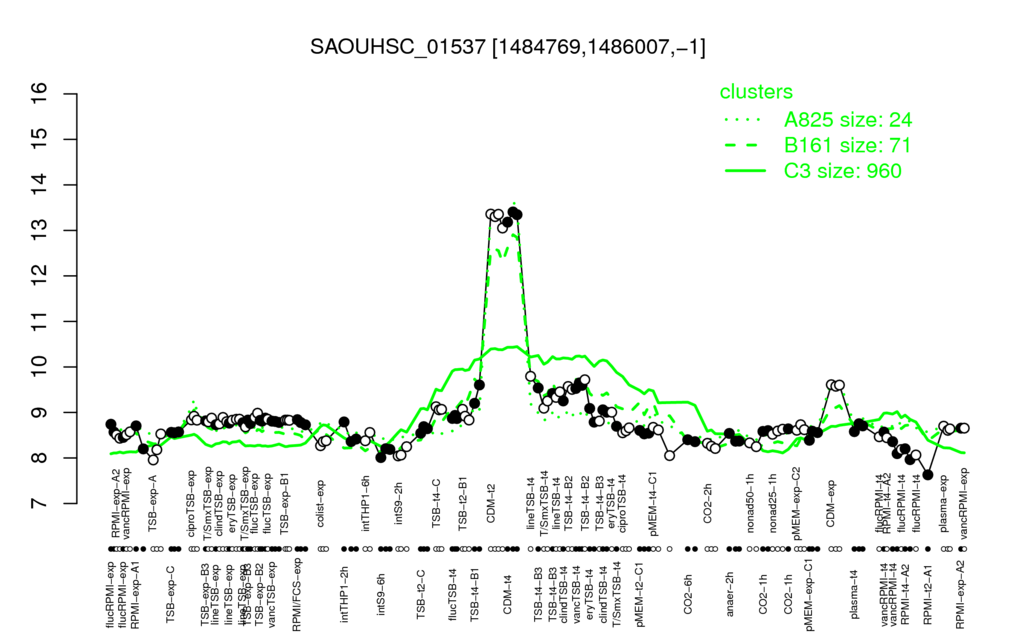This screenshot has height=640, width=1024.
Task: Click the 'TSB-exp-A' x-axis label
Action: (153, 501)
